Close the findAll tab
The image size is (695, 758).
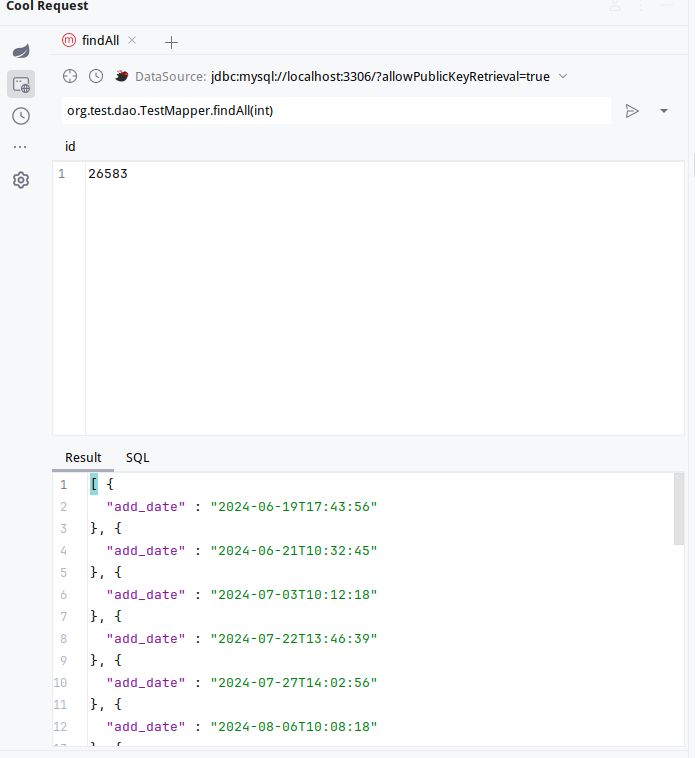pos(132,41)
